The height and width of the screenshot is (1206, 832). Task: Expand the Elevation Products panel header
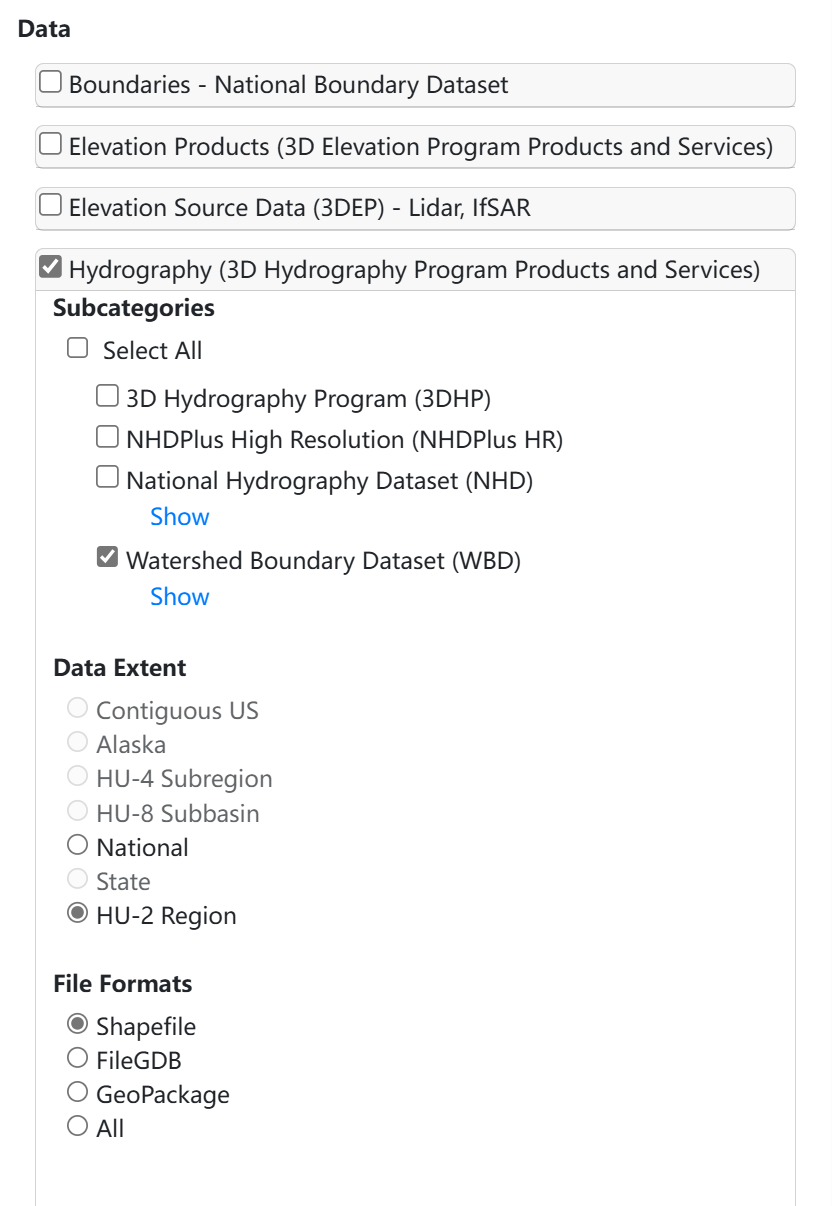pos(420,147)
